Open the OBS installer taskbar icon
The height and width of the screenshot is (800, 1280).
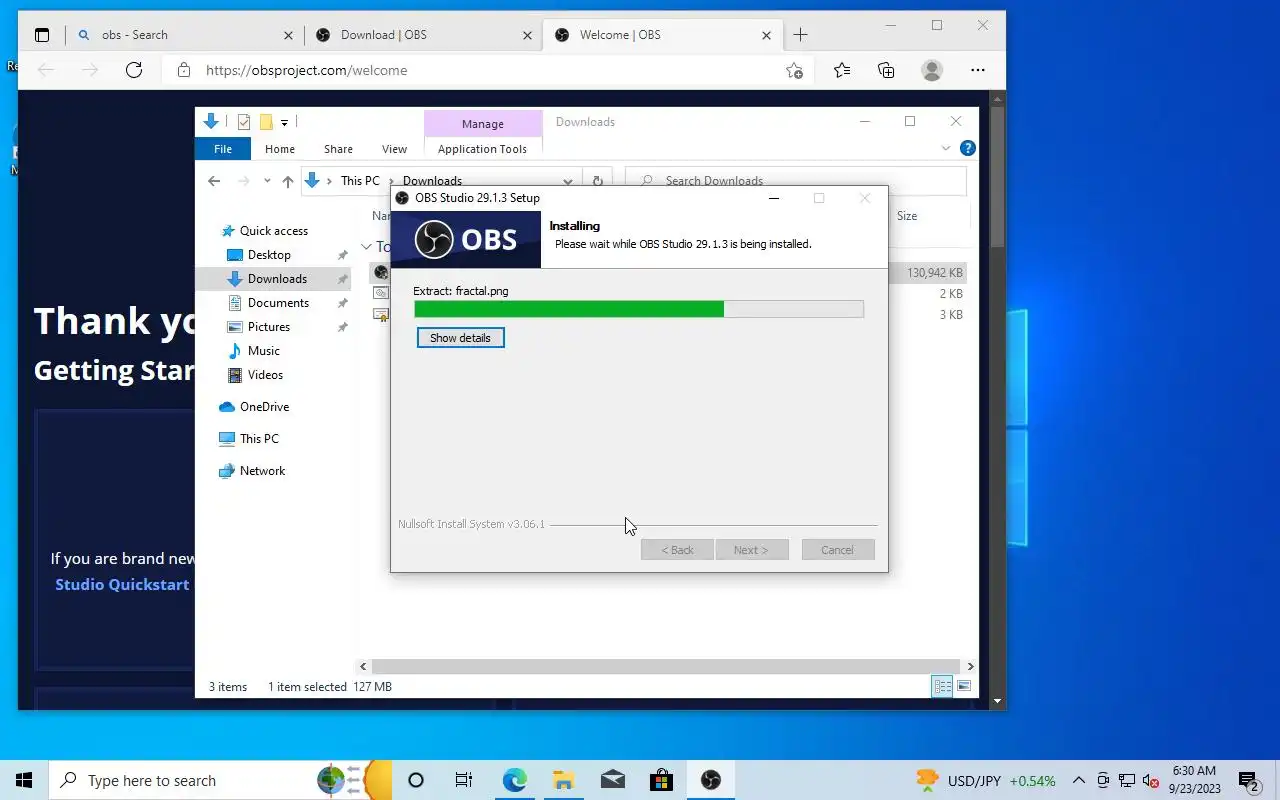711,780
